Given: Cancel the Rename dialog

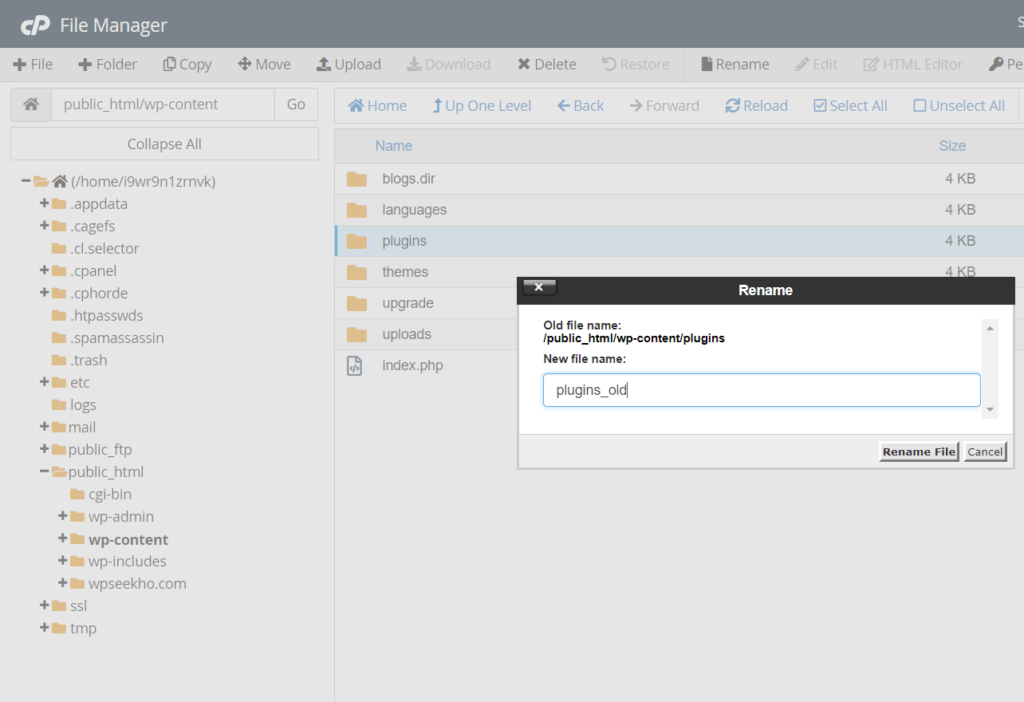Looking at the screenshot, I should click(985, 451).
